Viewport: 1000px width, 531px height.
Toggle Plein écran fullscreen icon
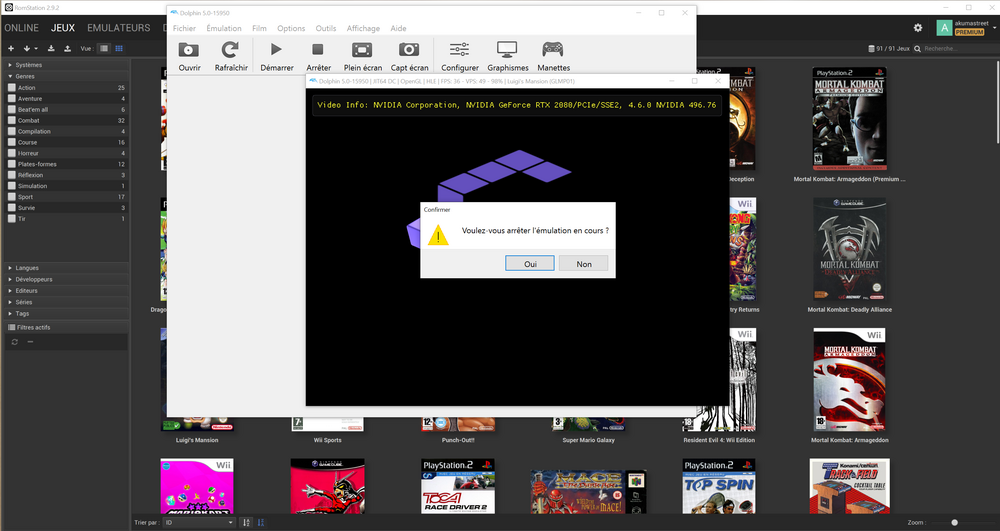point(362,50)
